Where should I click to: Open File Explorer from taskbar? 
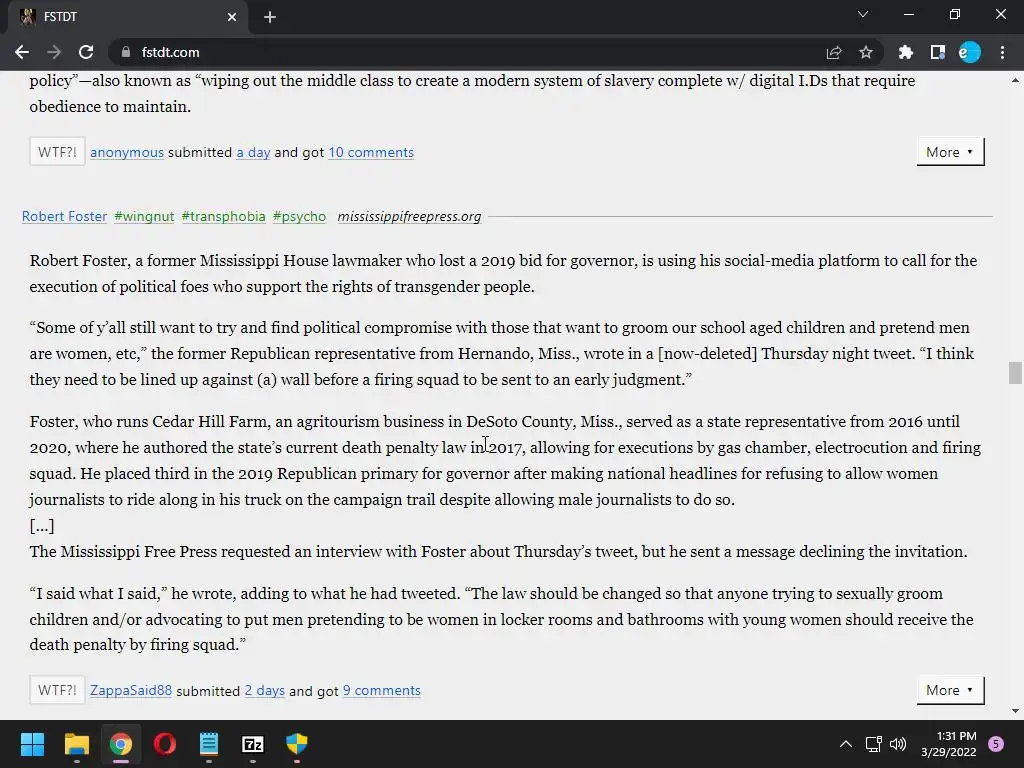pyautogui.click(x=76, y=744)
